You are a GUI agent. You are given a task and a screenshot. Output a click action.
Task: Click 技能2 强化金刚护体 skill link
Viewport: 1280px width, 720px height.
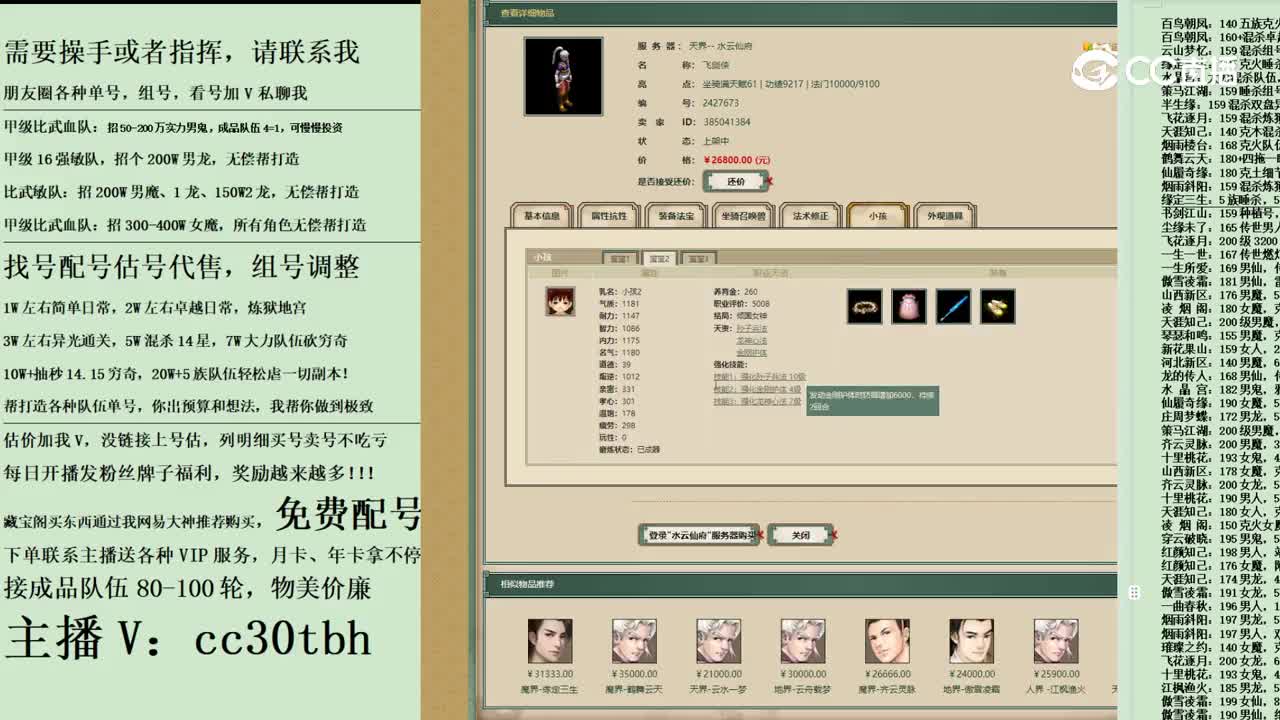click(756, 389)
